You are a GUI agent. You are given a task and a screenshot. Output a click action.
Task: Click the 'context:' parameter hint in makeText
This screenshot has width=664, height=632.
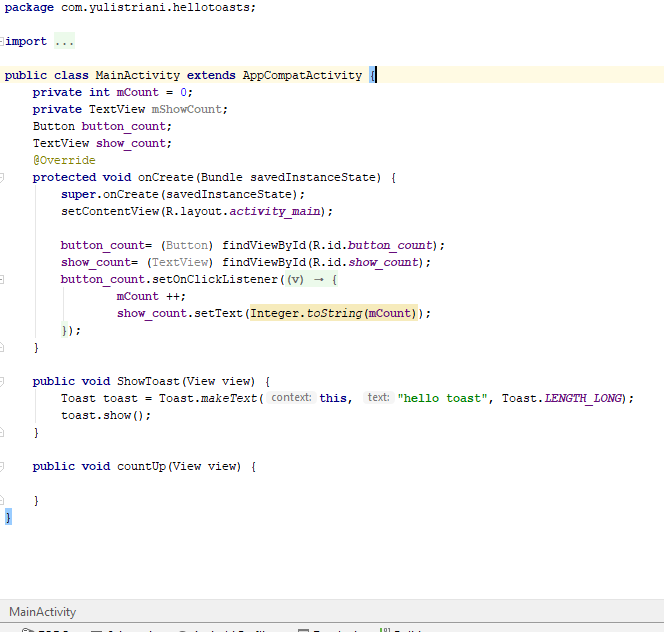pos(291,398)
